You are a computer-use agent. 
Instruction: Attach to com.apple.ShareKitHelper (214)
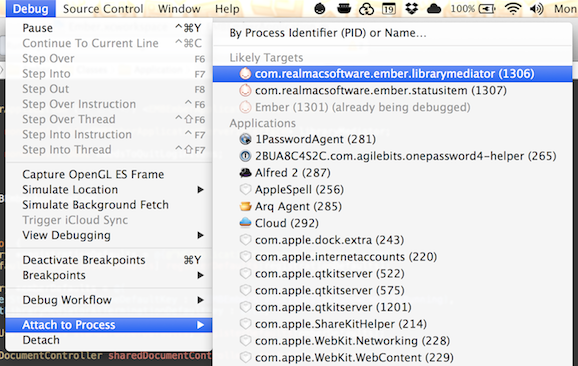(x=393, y=324)
